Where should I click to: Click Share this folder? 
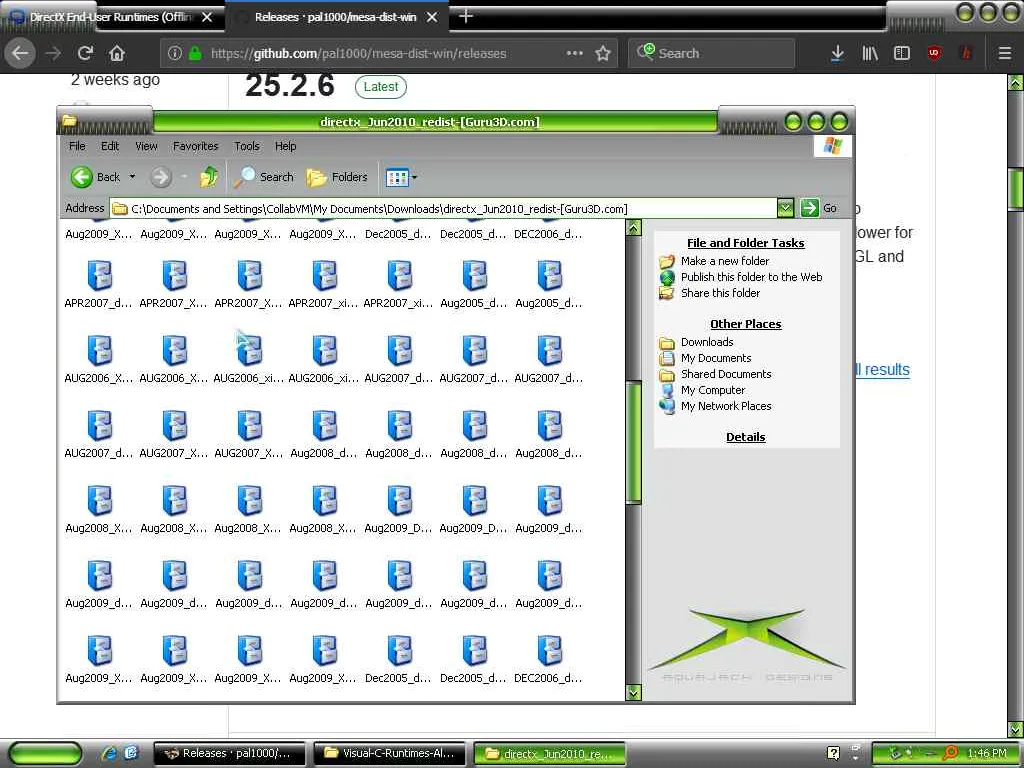click(720, 293)
